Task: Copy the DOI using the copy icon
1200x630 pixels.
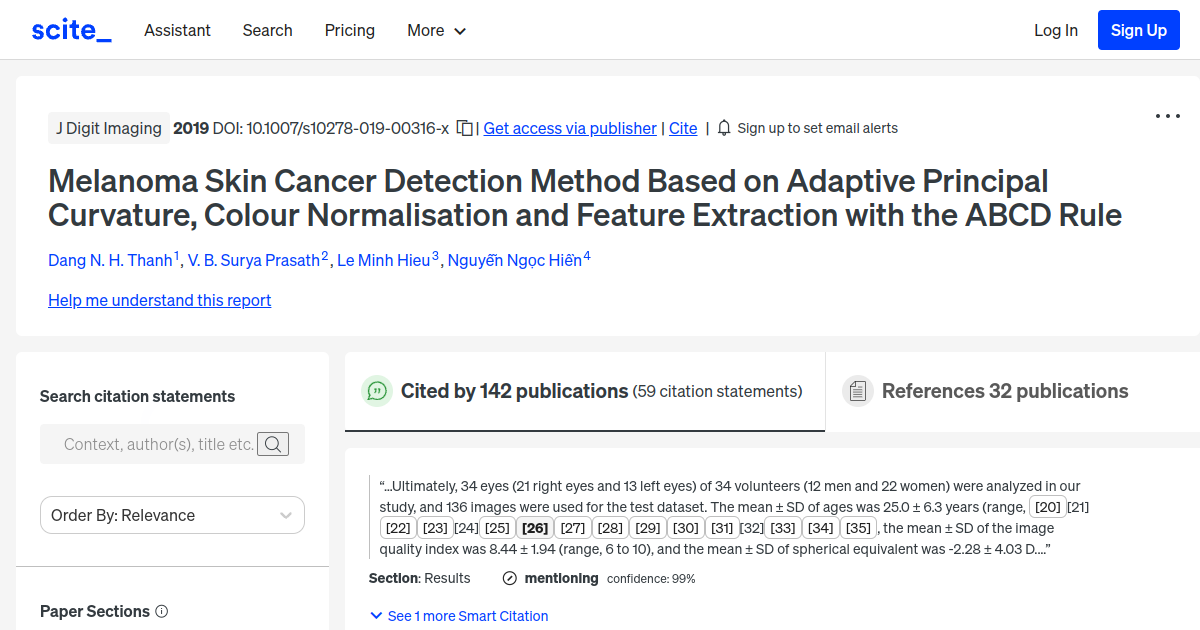Action: [x=464, y=128]
